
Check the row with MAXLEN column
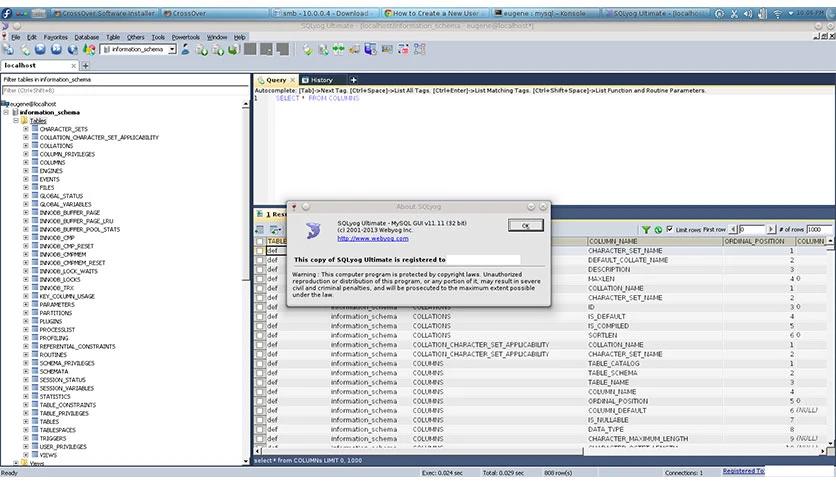click(x=260, y=279)
